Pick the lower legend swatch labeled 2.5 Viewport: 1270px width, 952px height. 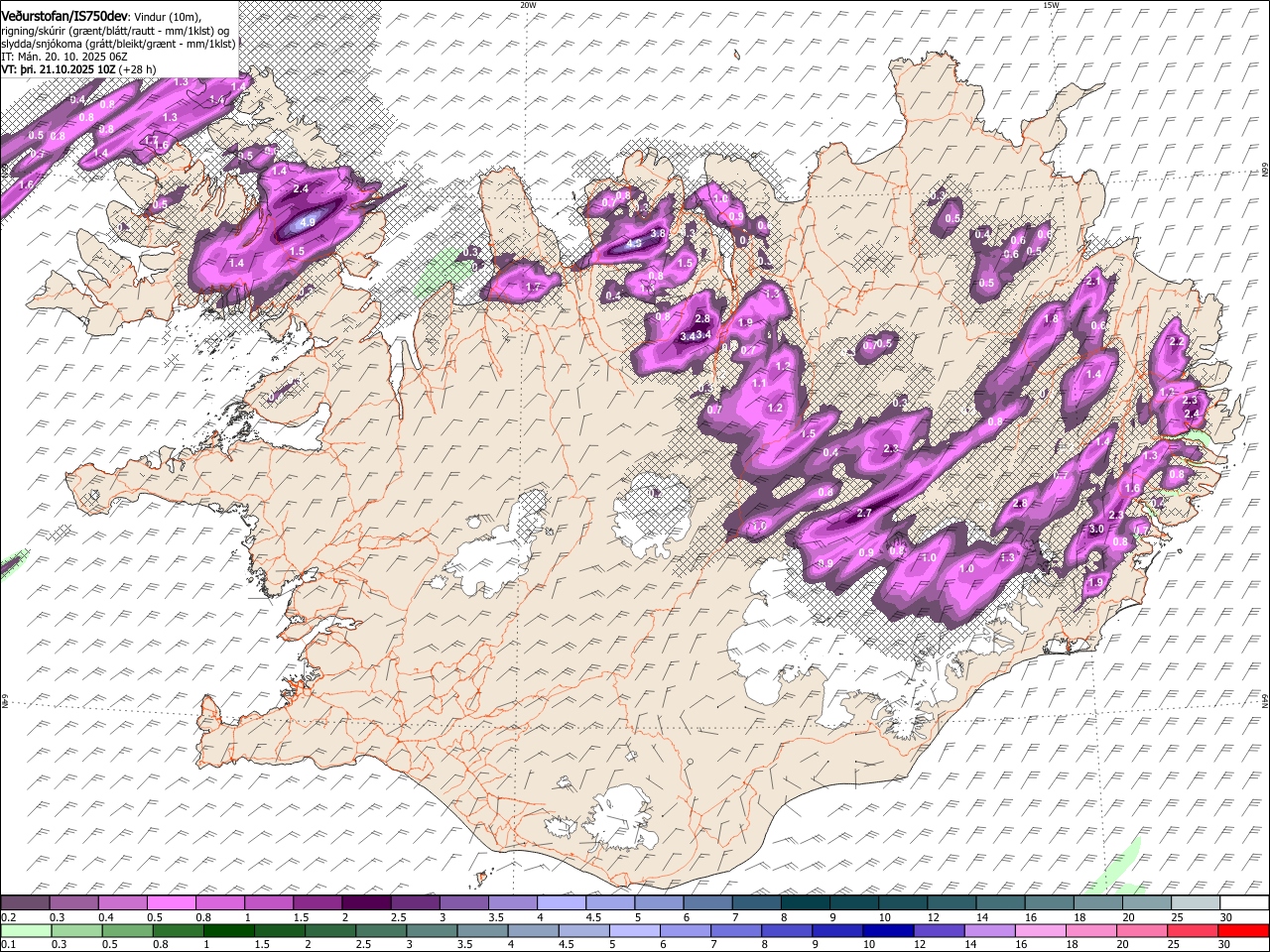(381, 930)
